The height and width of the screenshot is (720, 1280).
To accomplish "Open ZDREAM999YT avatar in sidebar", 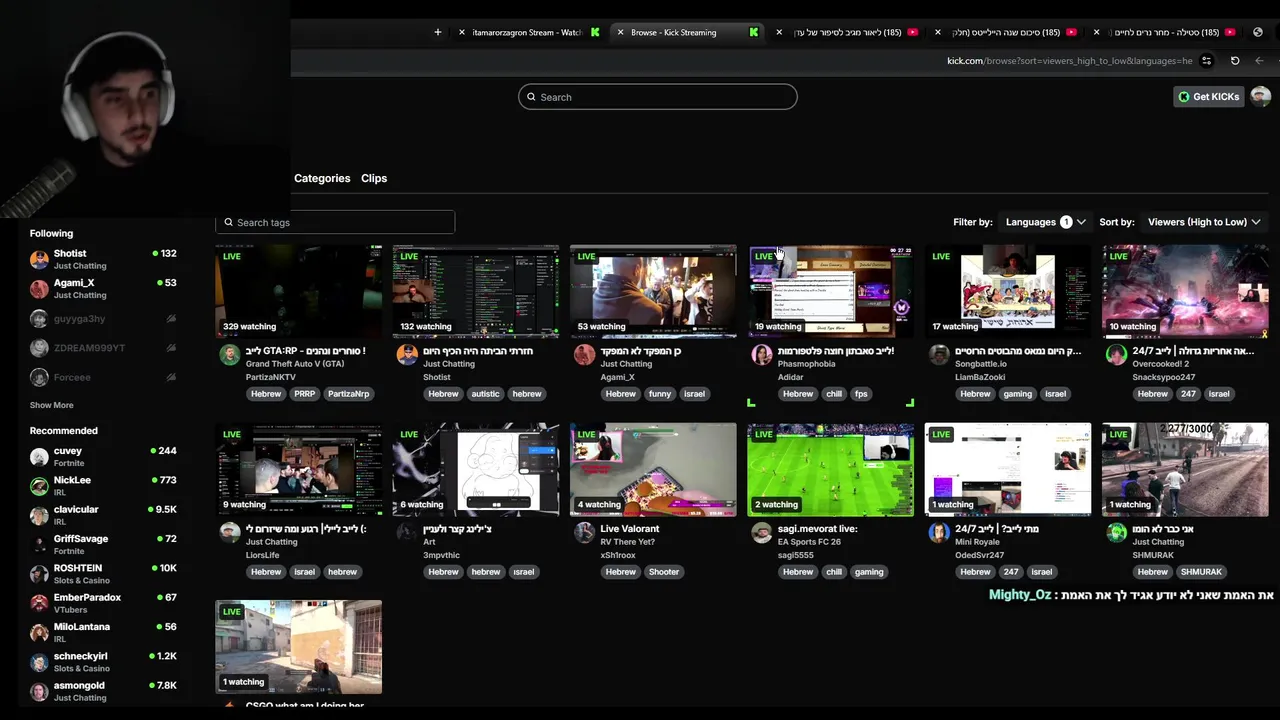I will 39,348.
